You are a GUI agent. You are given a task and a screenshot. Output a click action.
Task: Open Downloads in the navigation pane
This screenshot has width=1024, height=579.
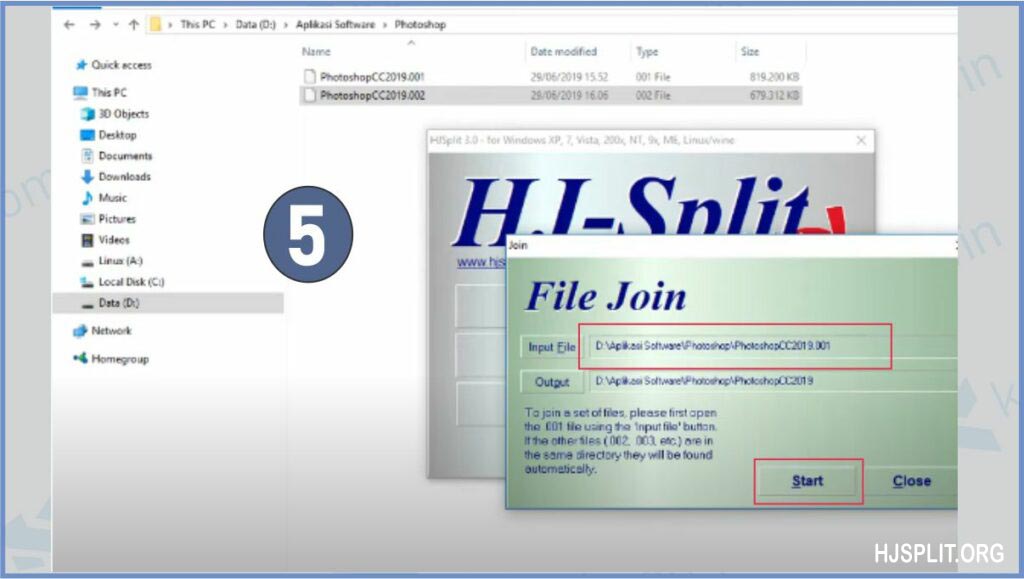(x=125, y=177)
